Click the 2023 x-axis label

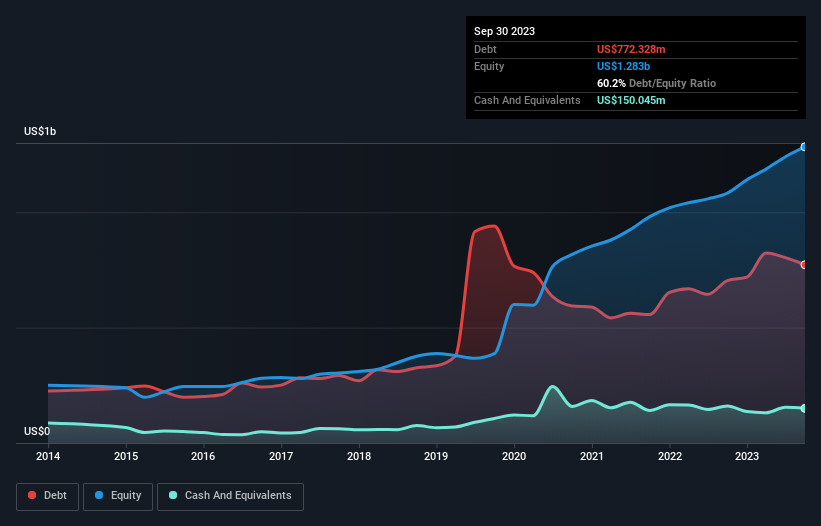pos(747,456)
